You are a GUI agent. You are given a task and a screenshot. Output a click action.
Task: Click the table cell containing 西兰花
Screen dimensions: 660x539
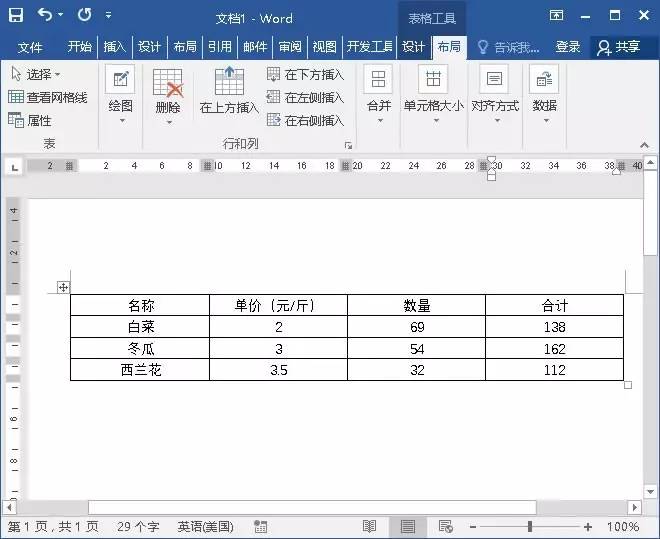pos(140,370)
